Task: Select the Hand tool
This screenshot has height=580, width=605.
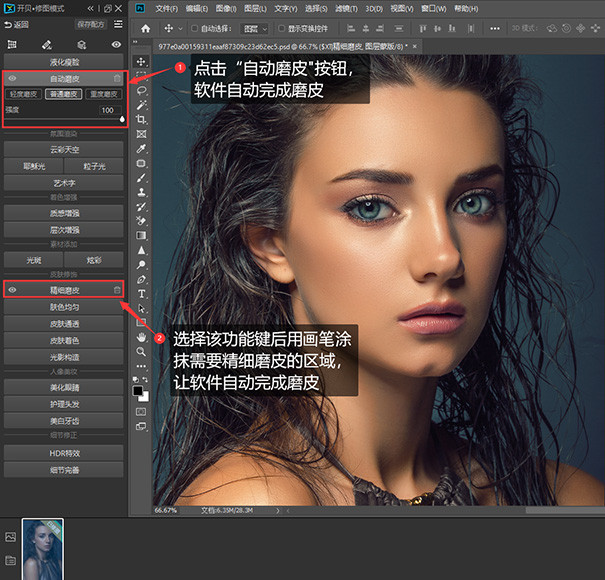Action: [141, 338]
